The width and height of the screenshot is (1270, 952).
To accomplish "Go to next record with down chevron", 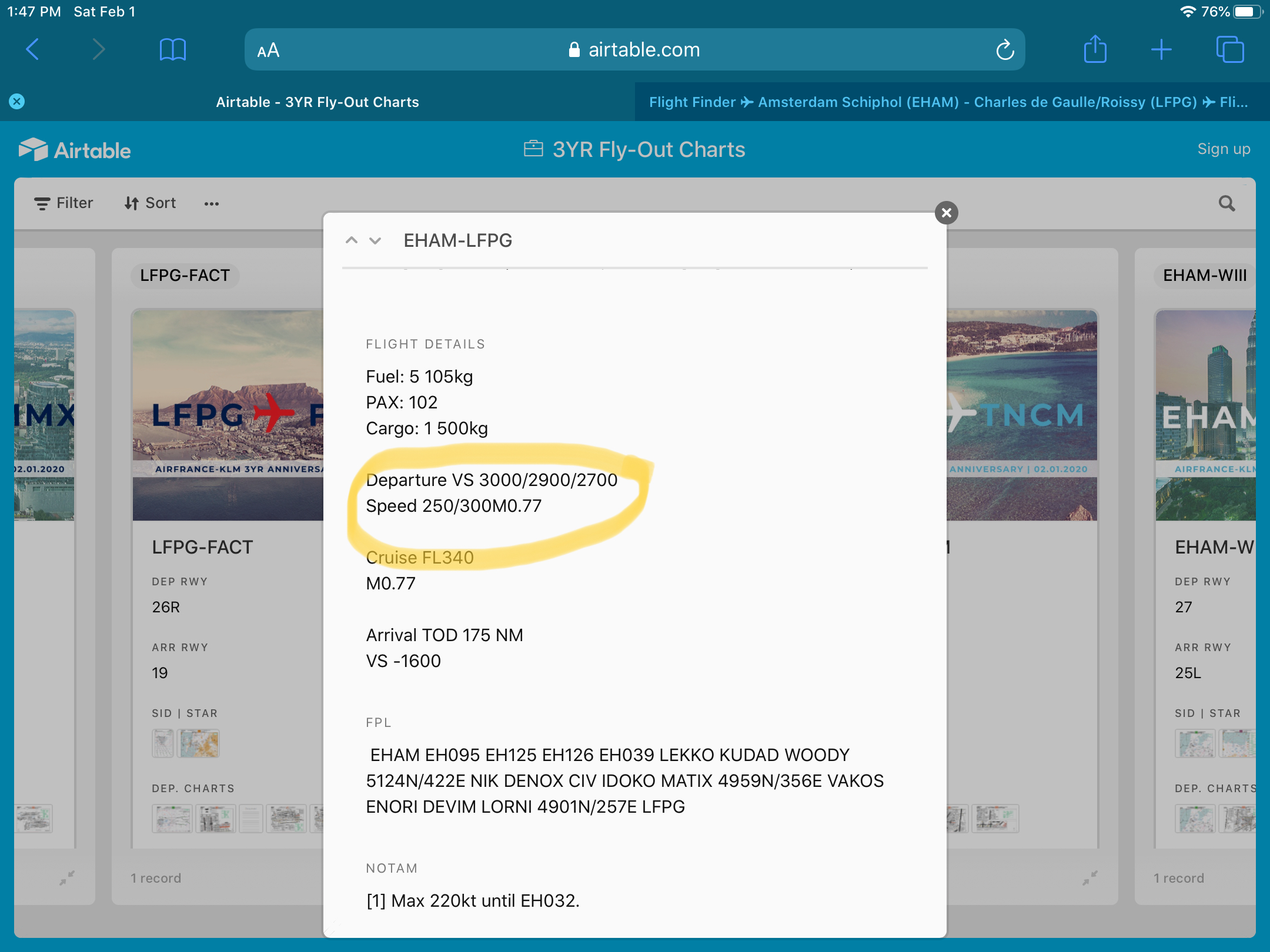I will (375, 240).
